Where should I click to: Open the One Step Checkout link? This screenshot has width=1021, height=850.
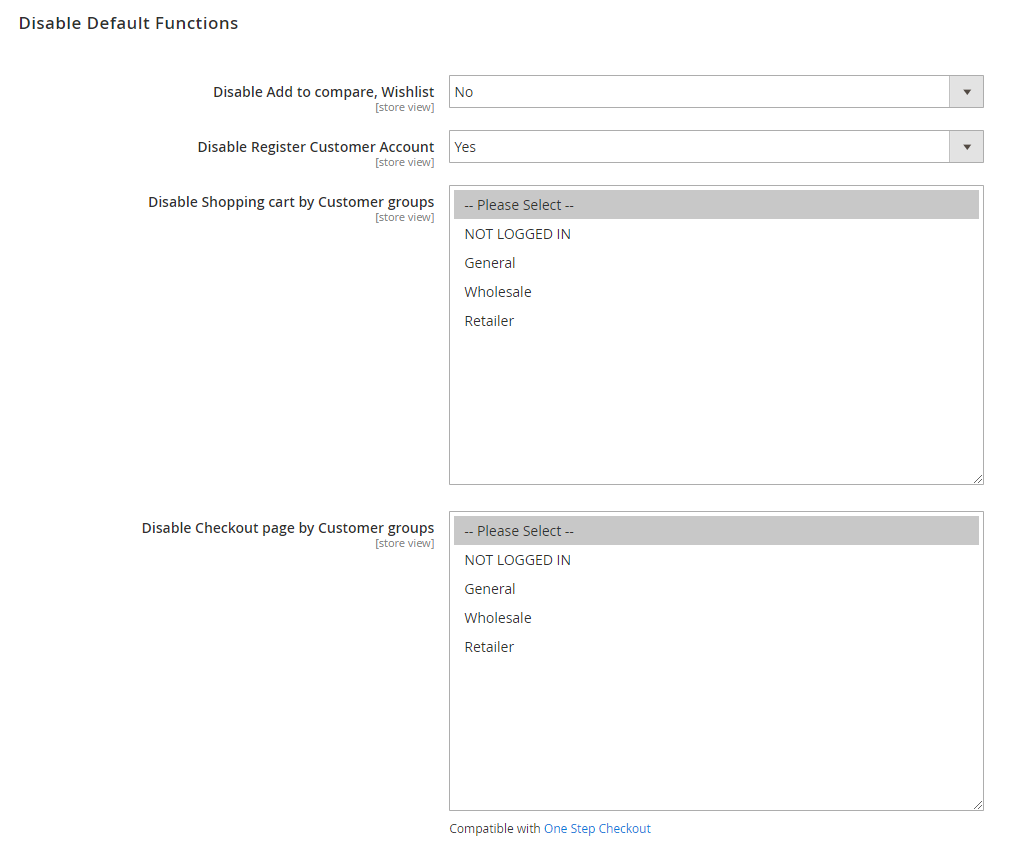597,829
